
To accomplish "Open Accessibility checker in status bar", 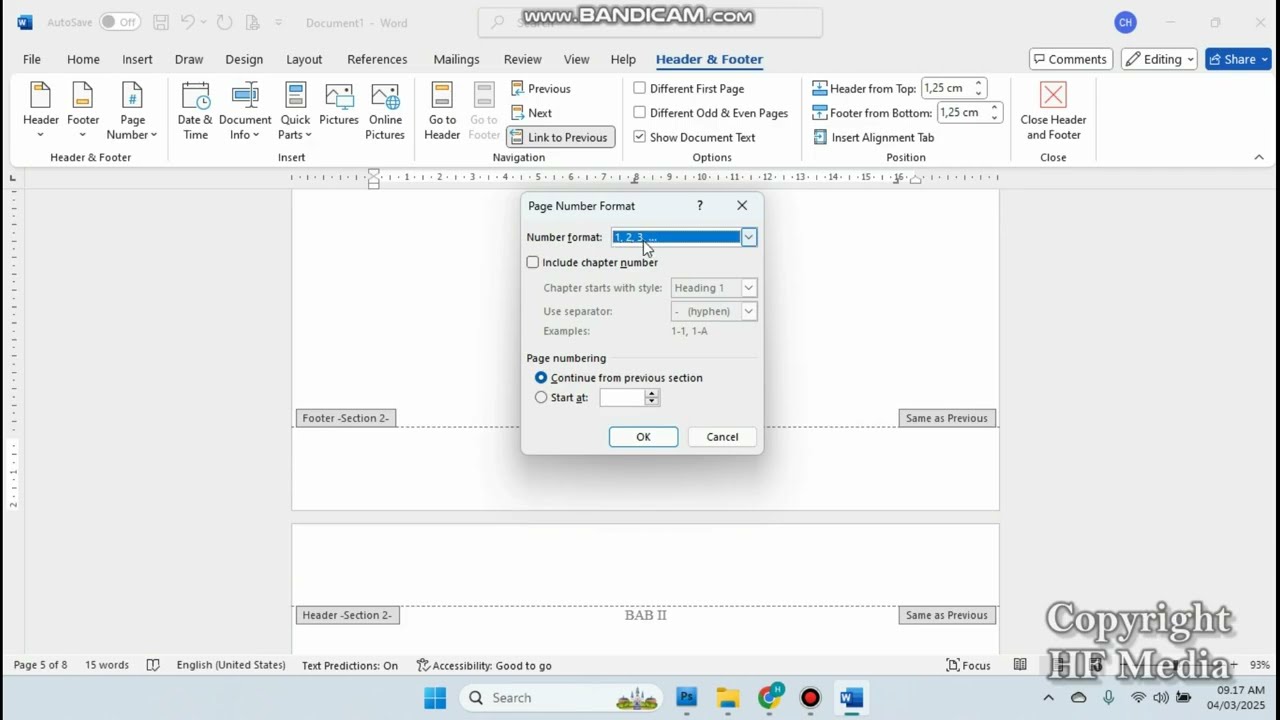I will [x=484, y=665].
